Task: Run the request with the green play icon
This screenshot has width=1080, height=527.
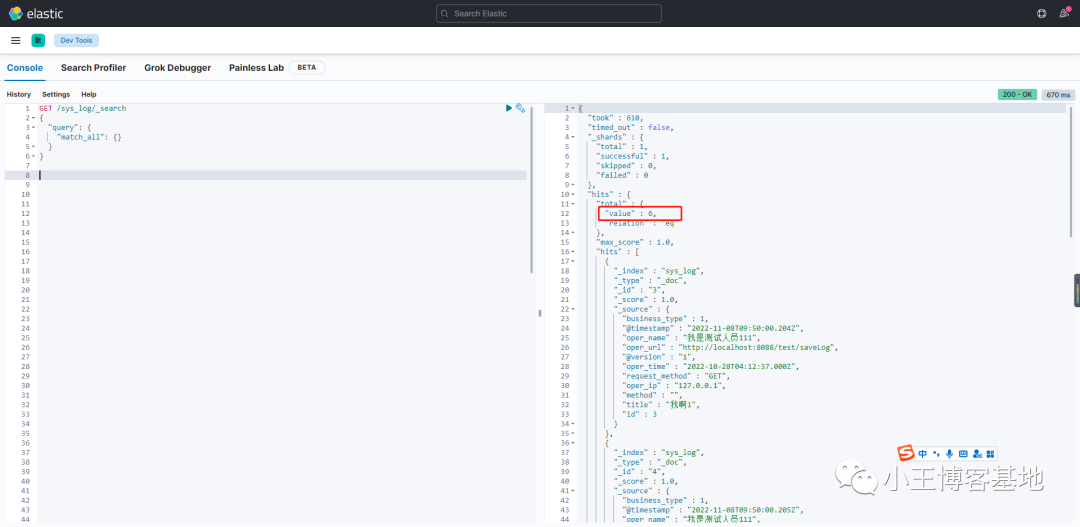Action: [x=509, y=108]
